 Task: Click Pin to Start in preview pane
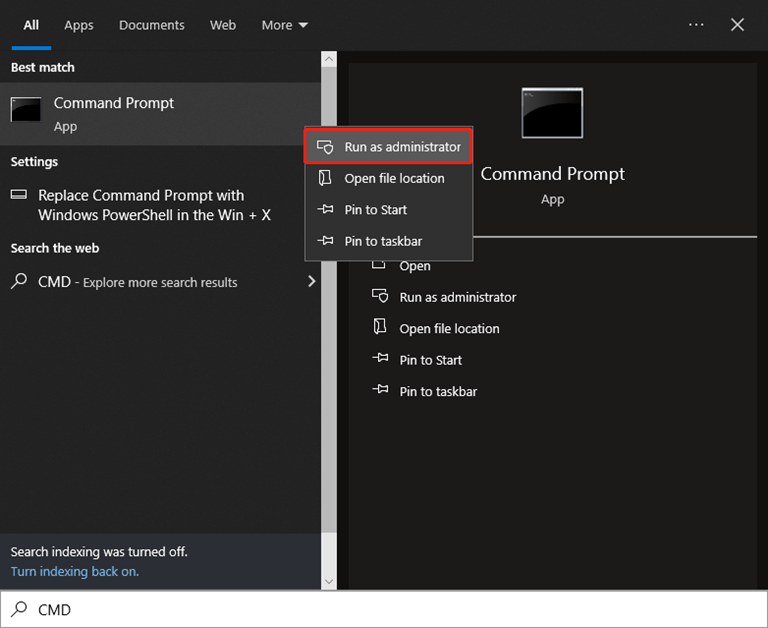pos(431,360)
